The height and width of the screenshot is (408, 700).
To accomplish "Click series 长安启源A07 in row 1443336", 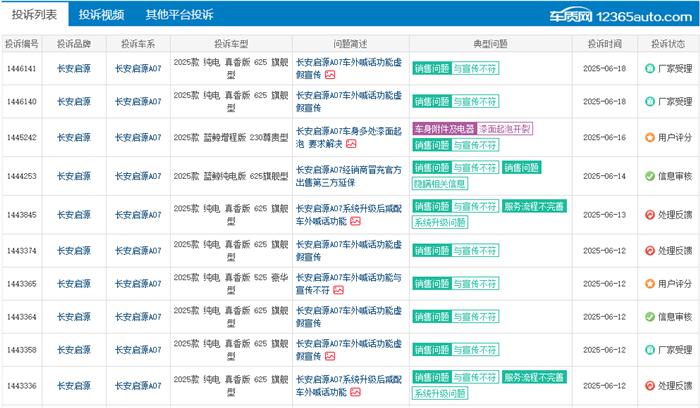I will 138,386.
